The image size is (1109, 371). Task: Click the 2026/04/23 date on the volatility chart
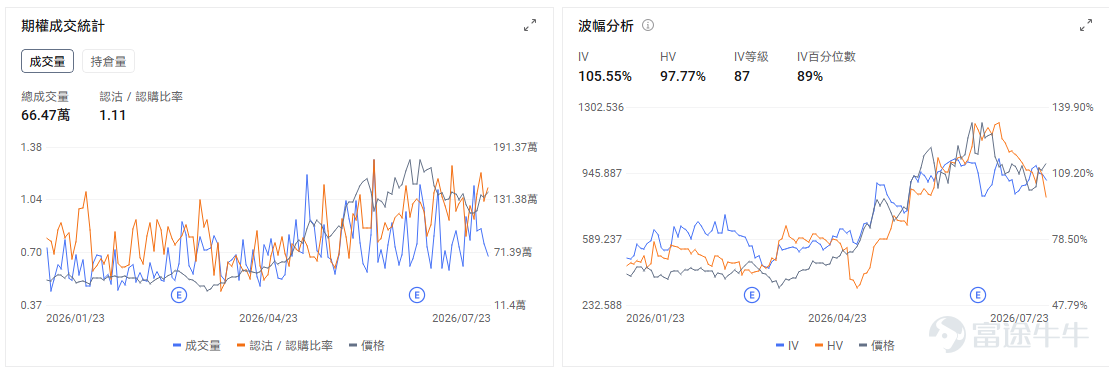(x=837, y=318)
